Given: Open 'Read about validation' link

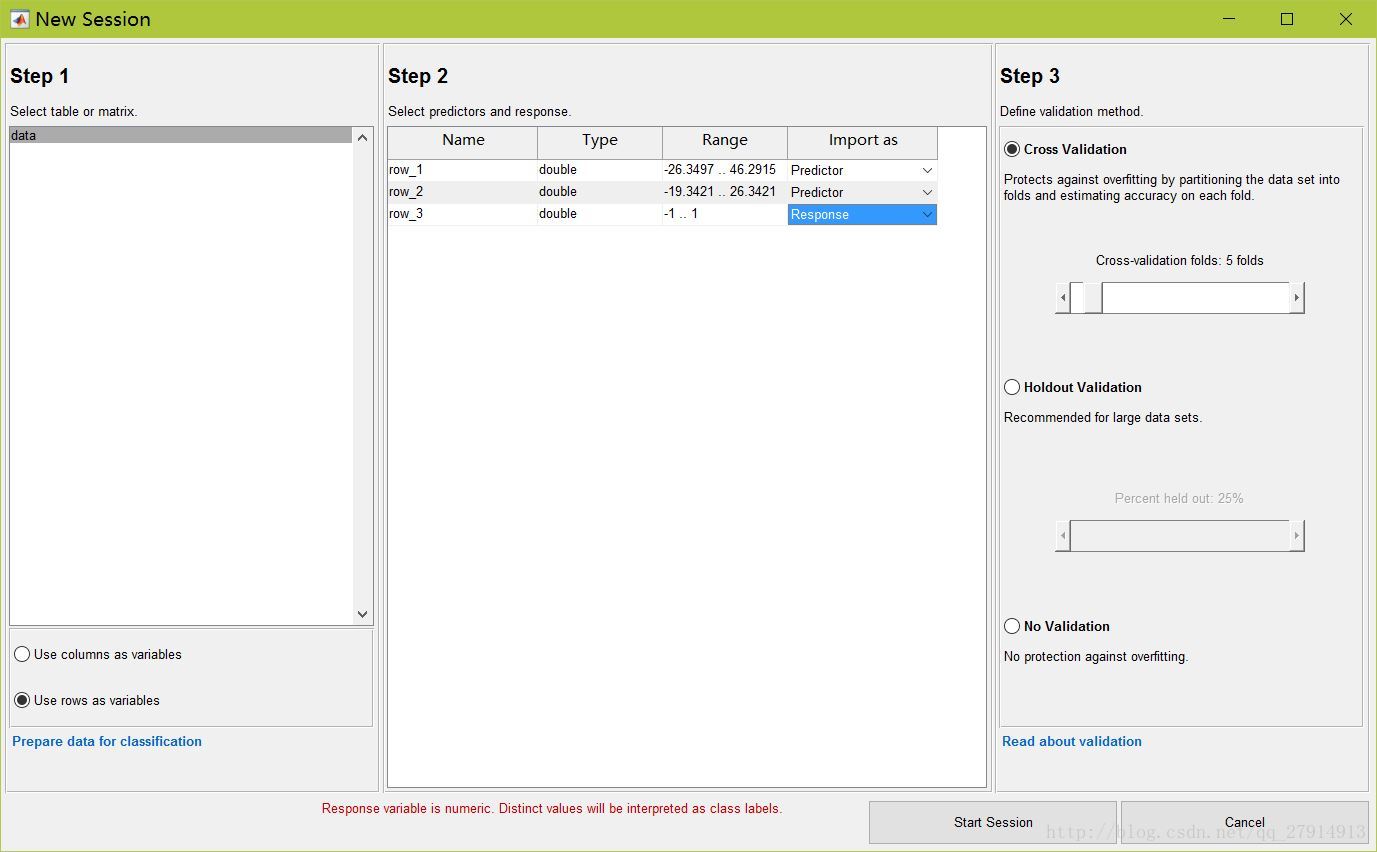Looking at the screenshot, I should tap(1072, 741).
